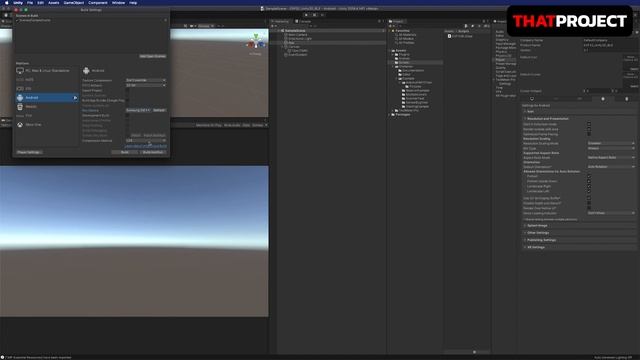Image resolution: width=640 pixels, height=360 pixels.
Task: Select the Android platform row
Action: coord(47,98)
